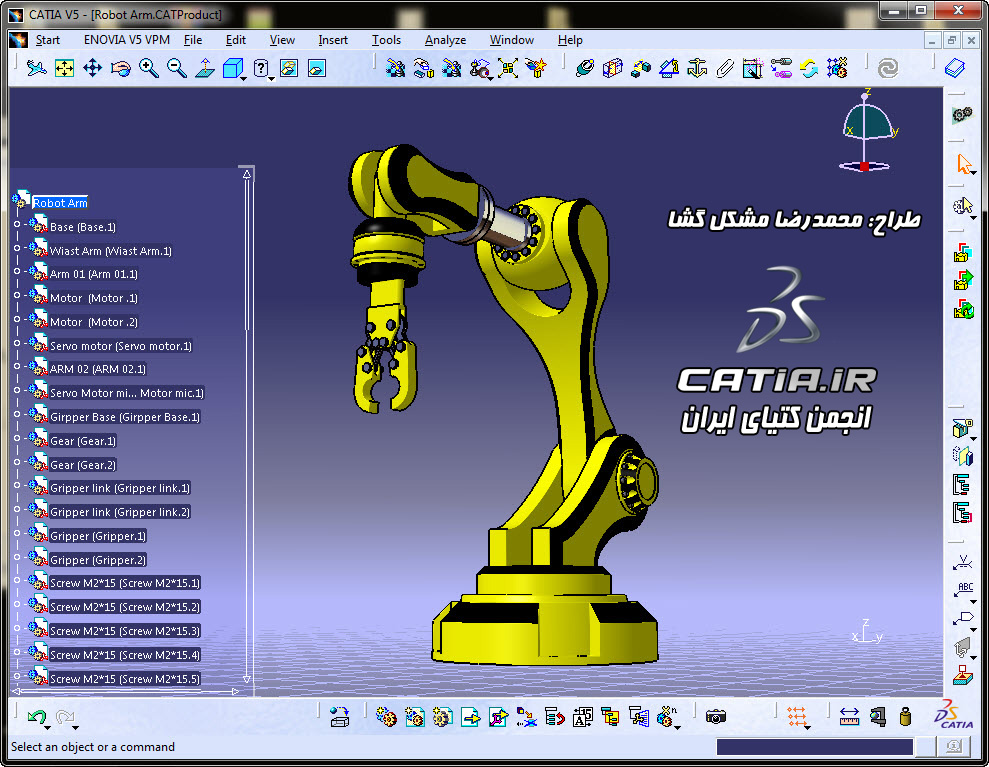Select the Measure Between ruler tool
The height and width of the screenshot is (767, 989).
(x=850, y=717)
